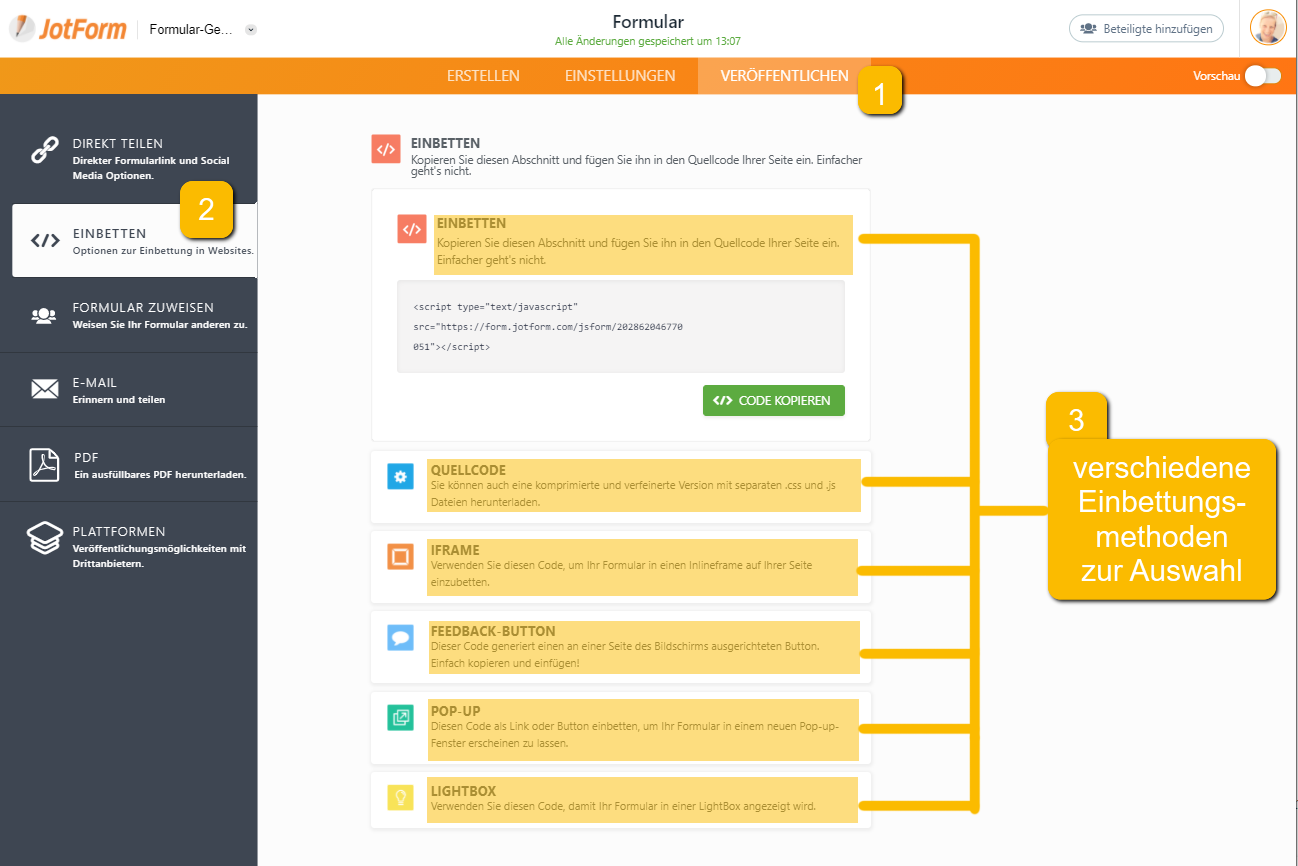This screenshot has width=1298, height=866.
Task: Expand the POP-UP embedding option
Action: pos(621,728)
